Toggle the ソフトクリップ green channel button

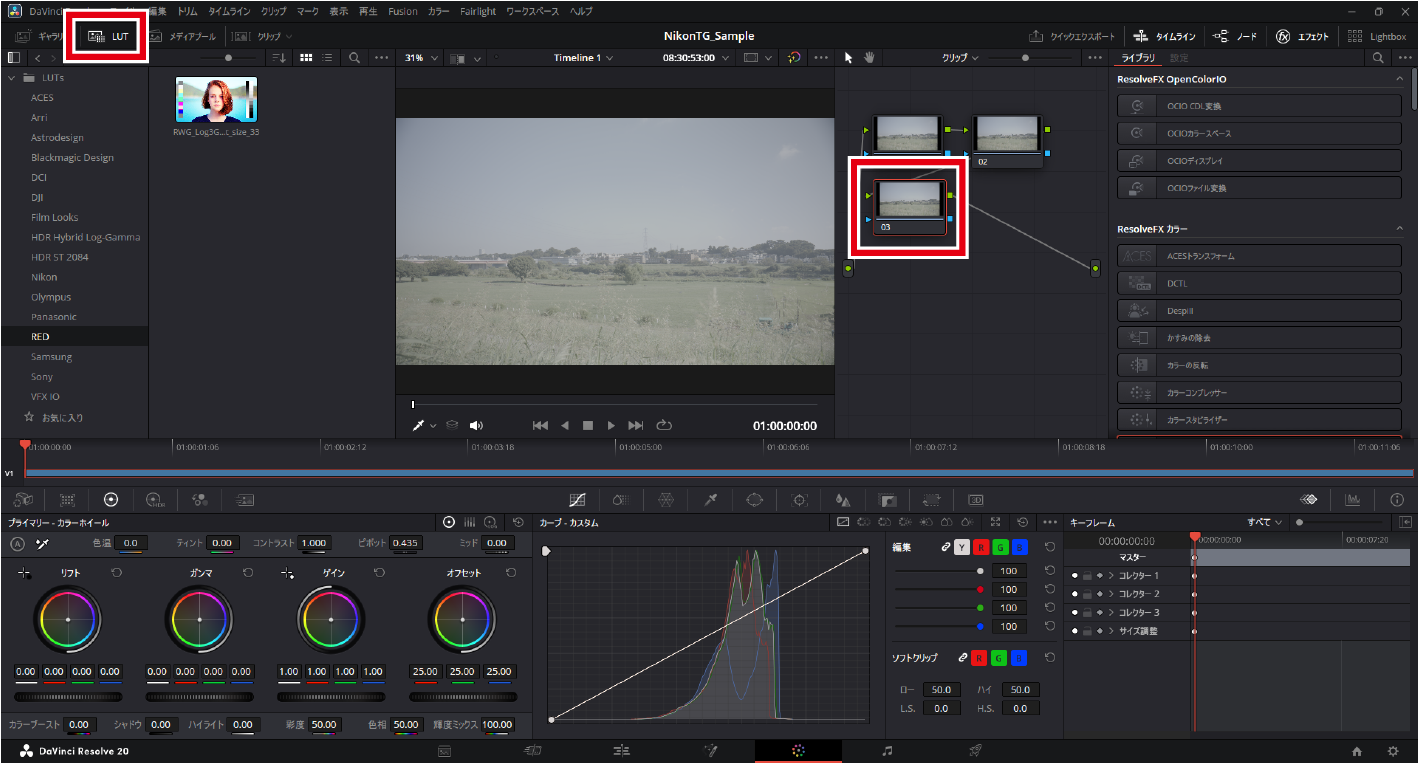[x=999, y=657]
